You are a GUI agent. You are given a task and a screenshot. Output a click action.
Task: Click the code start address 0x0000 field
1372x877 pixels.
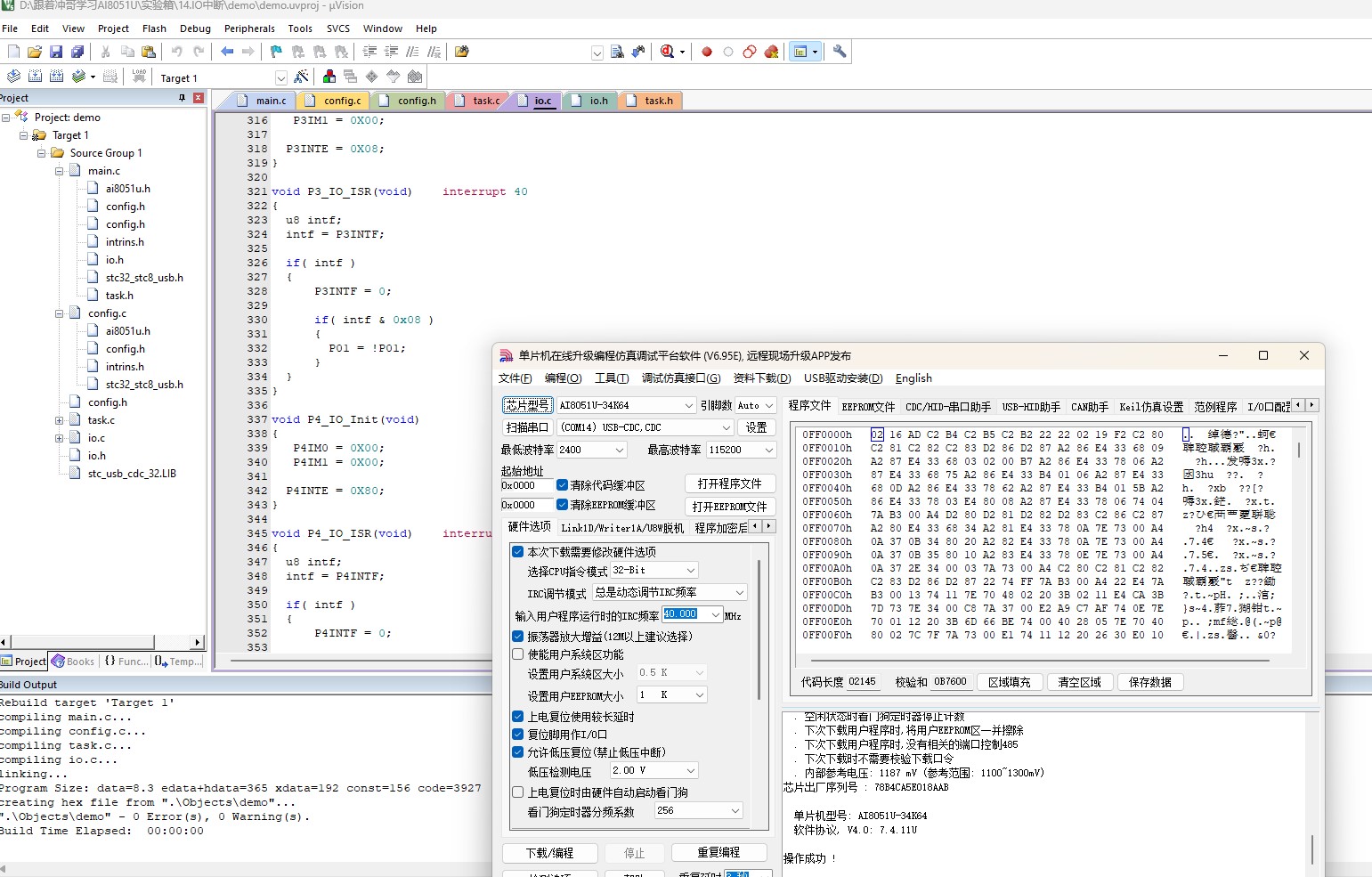click(x=525, y=485)
